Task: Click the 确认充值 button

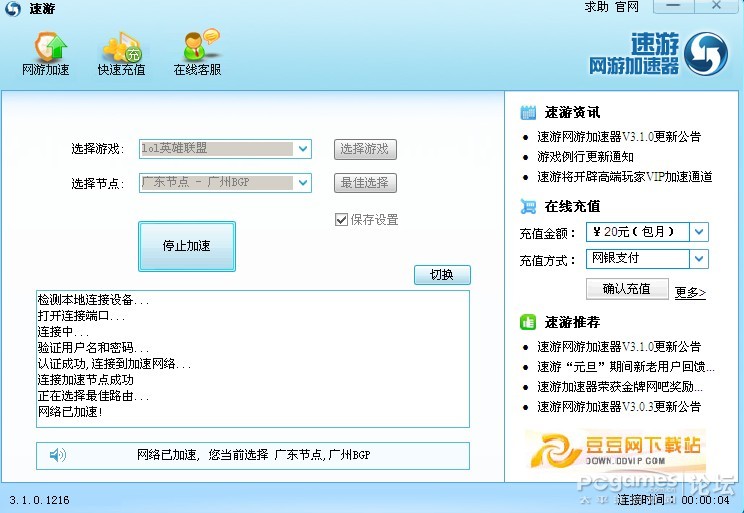Action: click(627, 289)
